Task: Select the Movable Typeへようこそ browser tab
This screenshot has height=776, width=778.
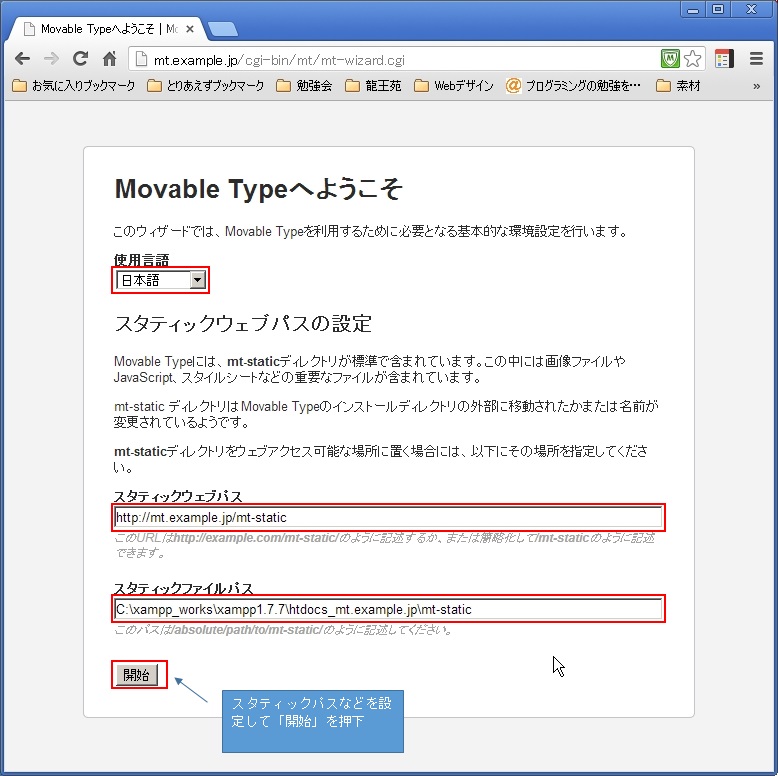Action: [x=106, y=29]
